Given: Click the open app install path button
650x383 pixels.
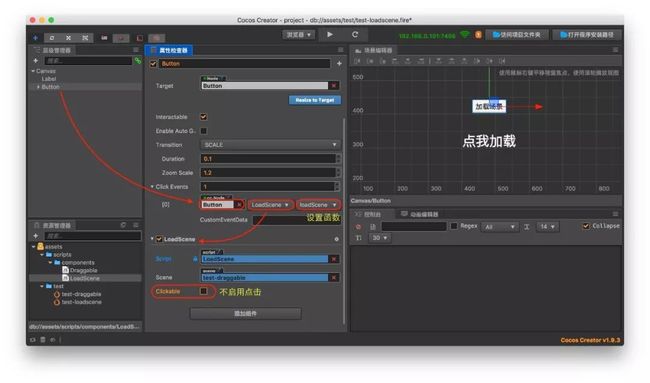Looking at the screenshot, I should [587, 35].
